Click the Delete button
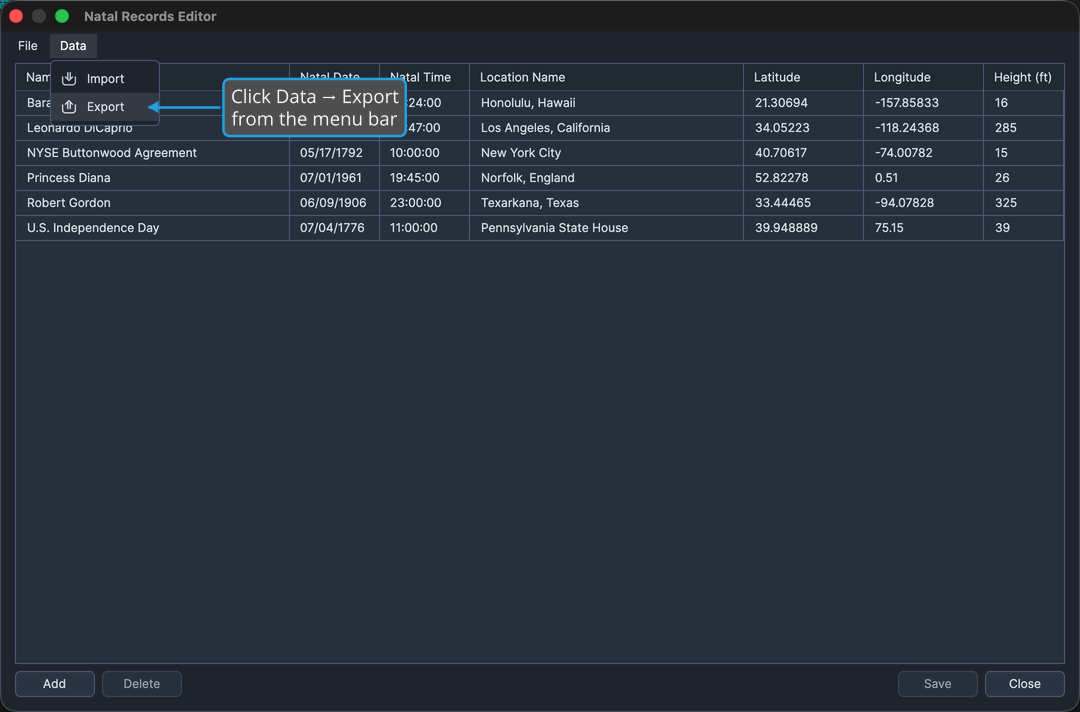The width and height of the screenshot is (1080, 712). click(x=142, y=684)
